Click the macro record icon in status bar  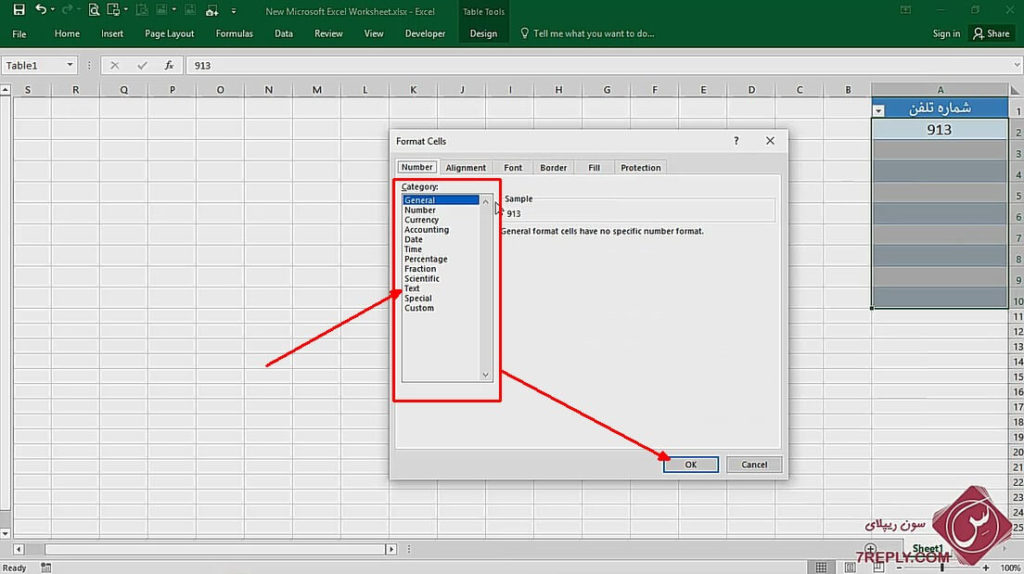tap(46, 567)
